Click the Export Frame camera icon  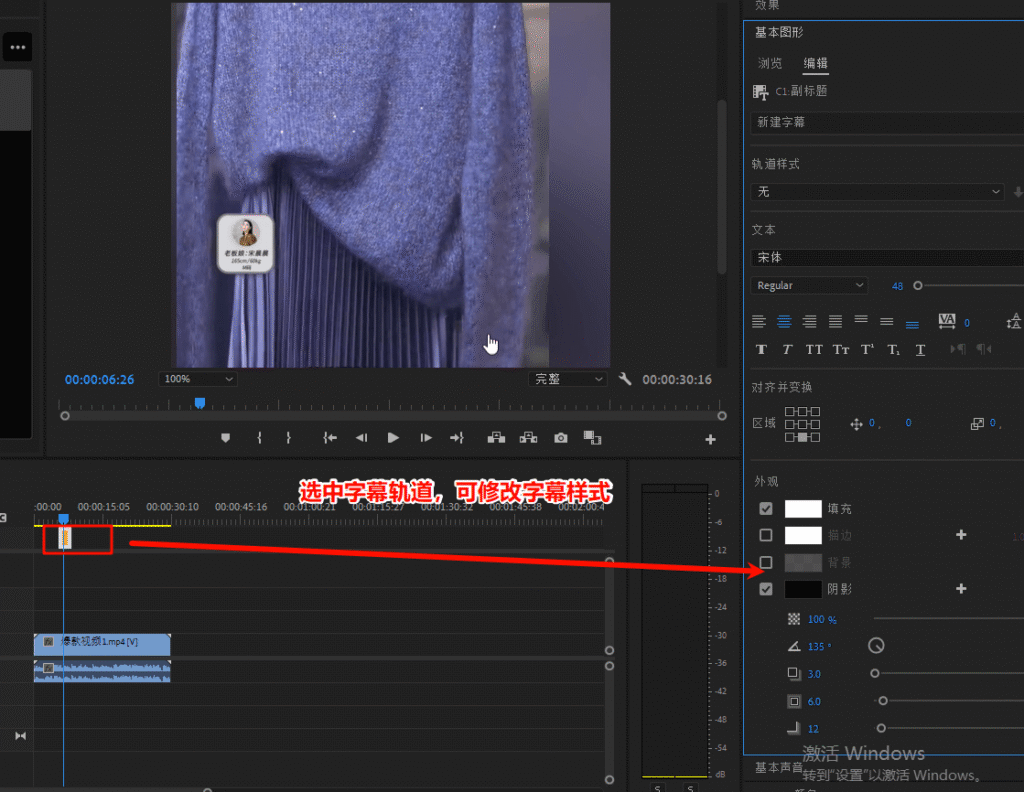pyautogui.click(x=561, y=438)
